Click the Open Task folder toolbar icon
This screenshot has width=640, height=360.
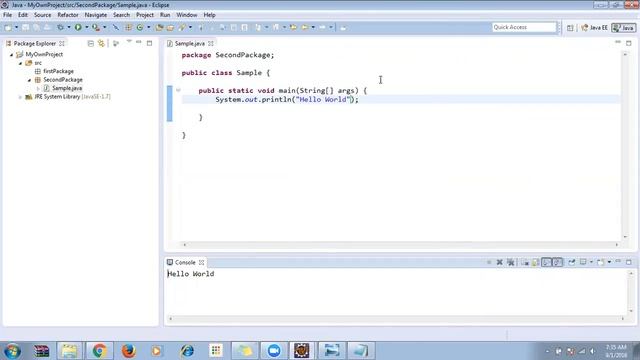170,27
